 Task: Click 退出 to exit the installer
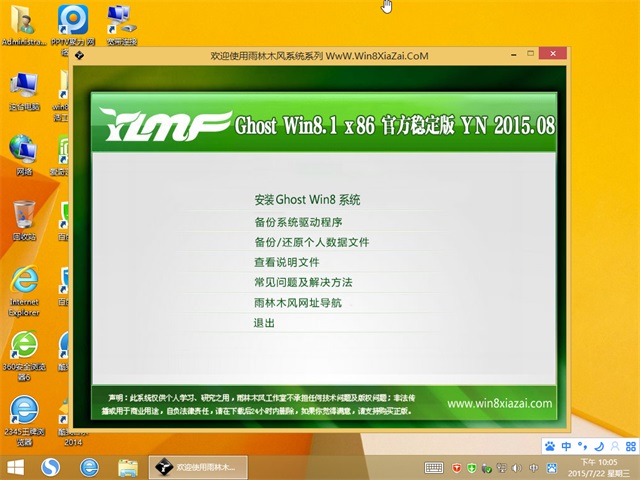click(264, 323)
